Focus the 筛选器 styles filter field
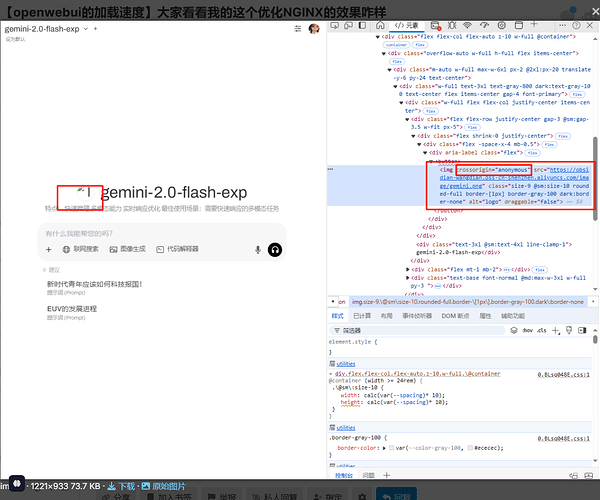This screenshot has height=500, width=600. point(417,331)
